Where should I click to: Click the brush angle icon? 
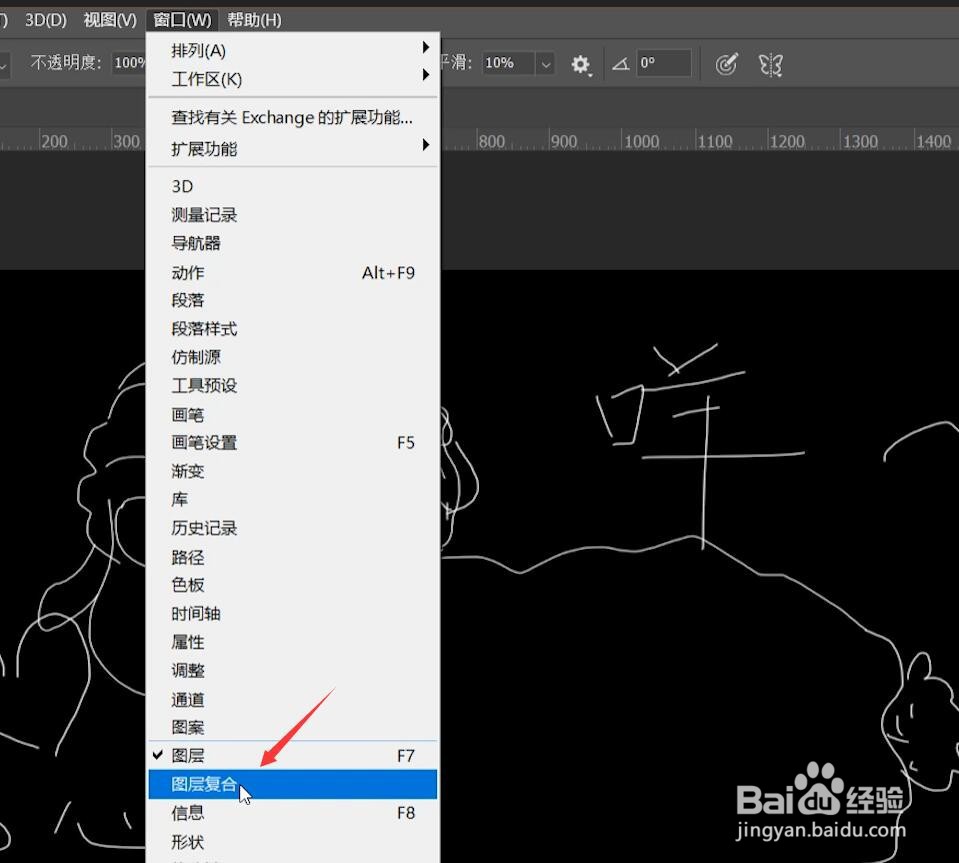621,64
